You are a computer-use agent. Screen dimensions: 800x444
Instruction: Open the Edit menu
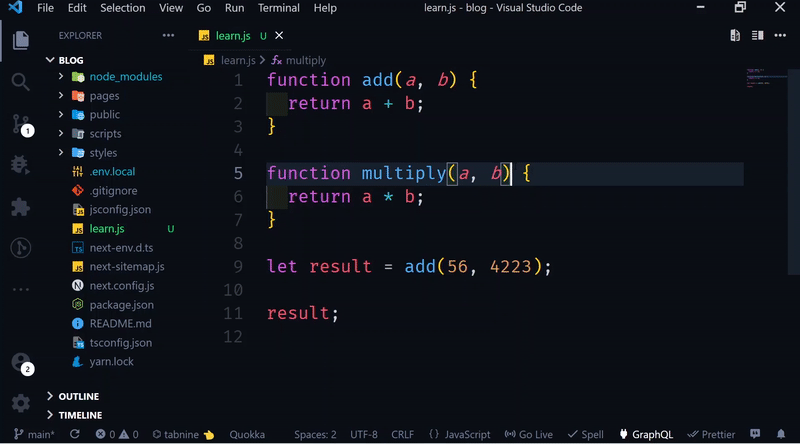pos(77,8)
